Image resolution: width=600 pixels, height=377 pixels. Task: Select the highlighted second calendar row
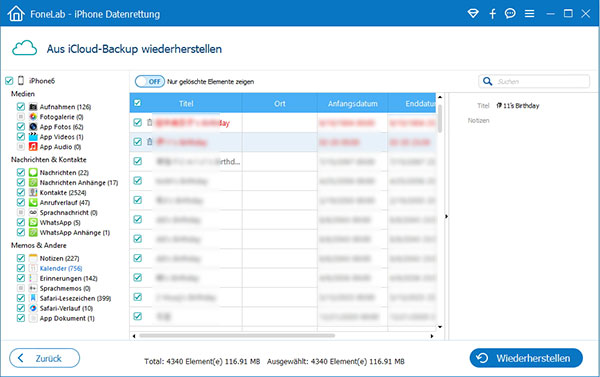click(x=283, y=142)
